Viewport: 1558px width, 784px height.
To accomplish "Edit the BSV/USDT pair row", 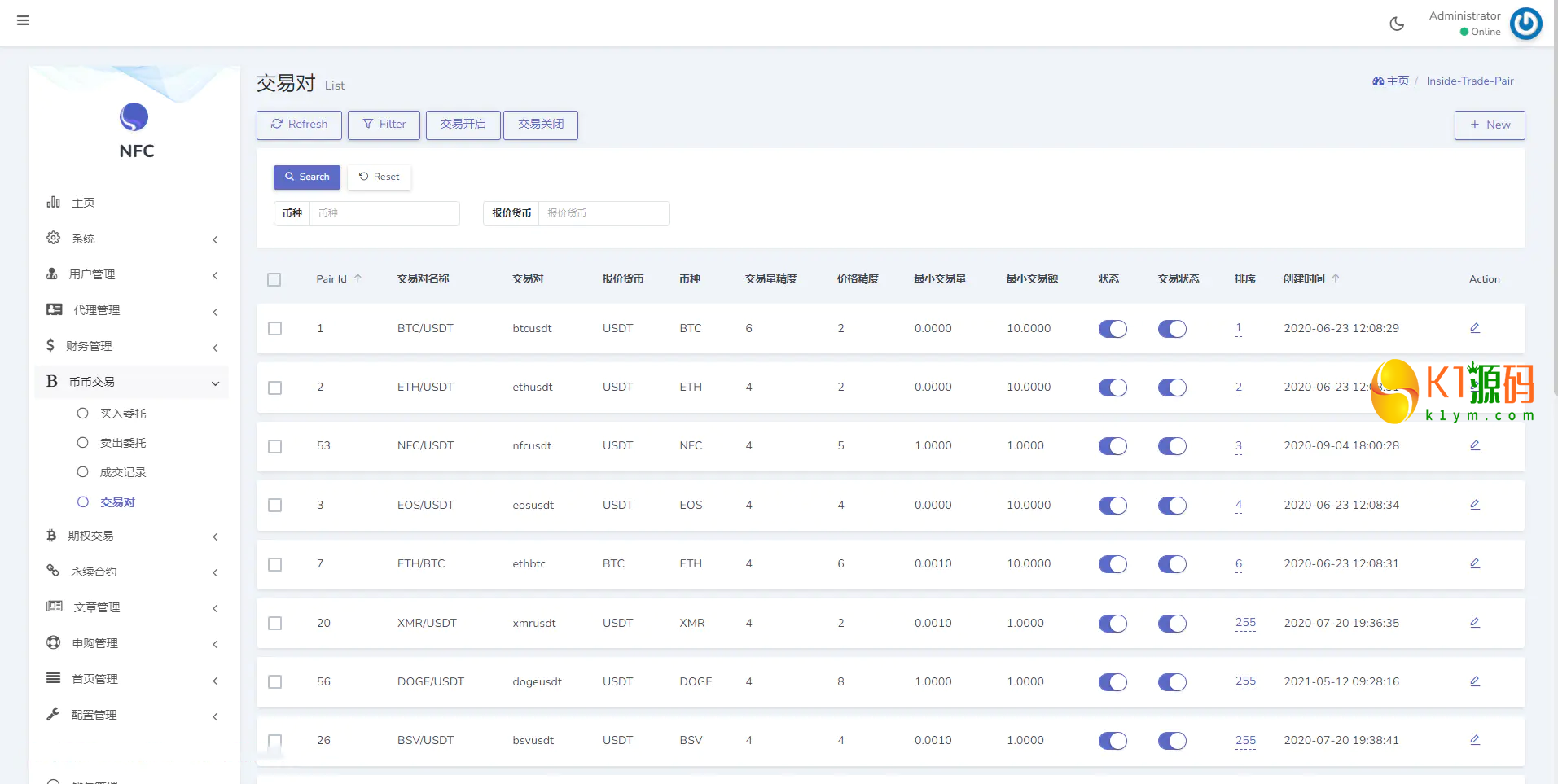I will tap(1475, 740).
